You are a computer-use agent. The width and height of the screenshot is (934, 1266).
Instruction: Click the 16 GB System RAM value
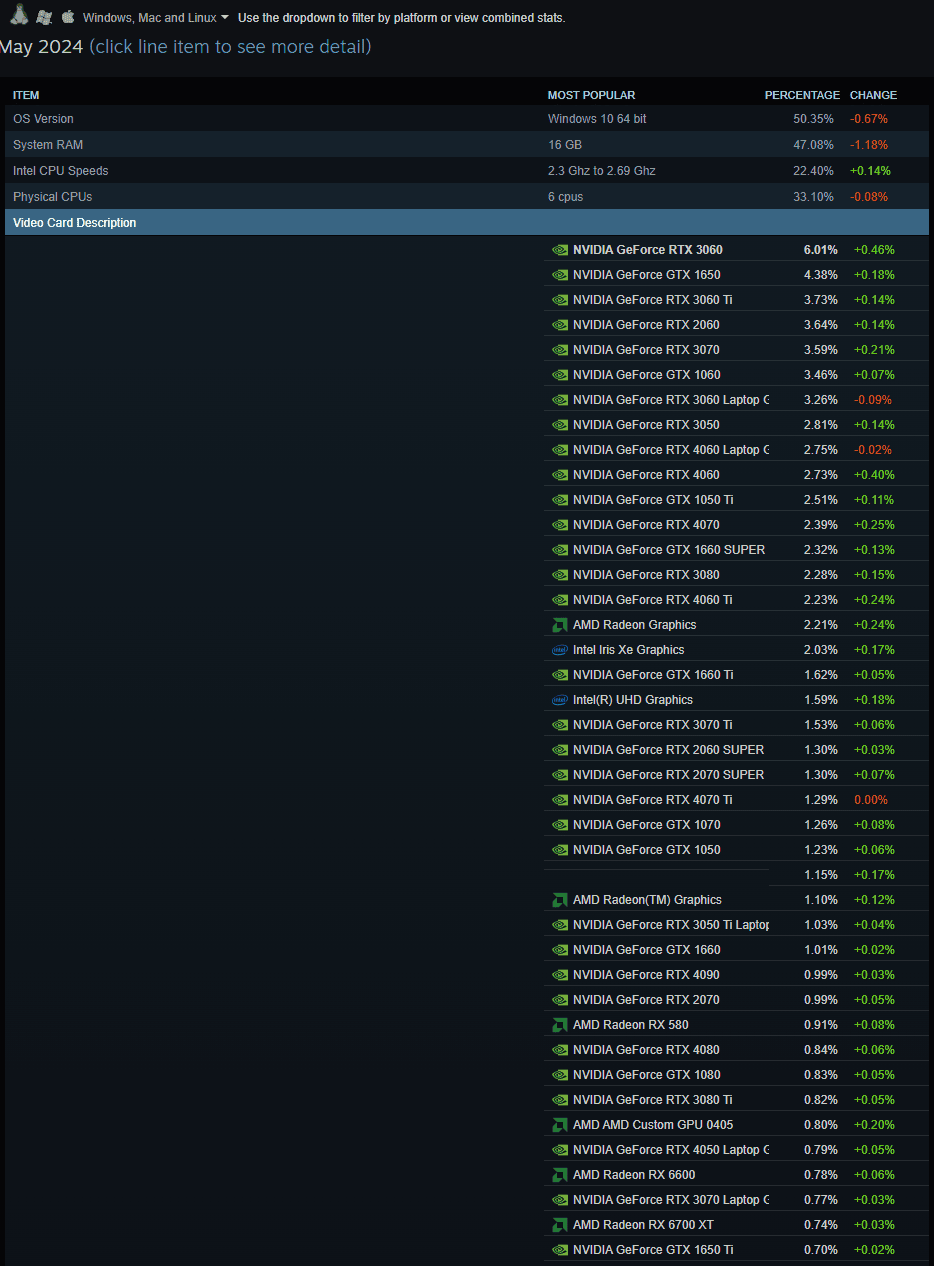[565, 145]
